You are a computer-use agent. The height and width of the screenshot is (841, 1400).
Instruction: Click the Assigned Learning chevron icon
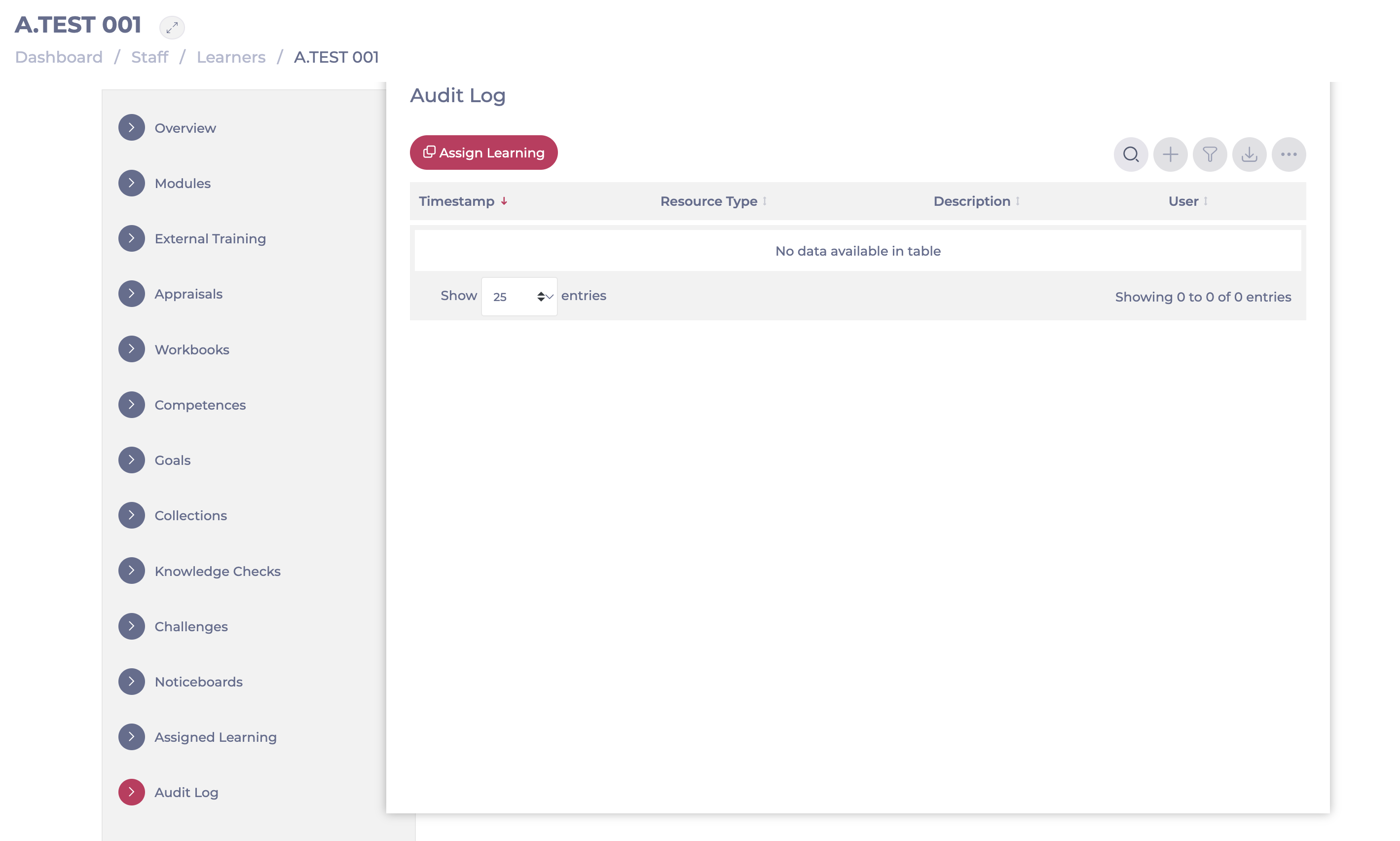click(x=131, y=737)
